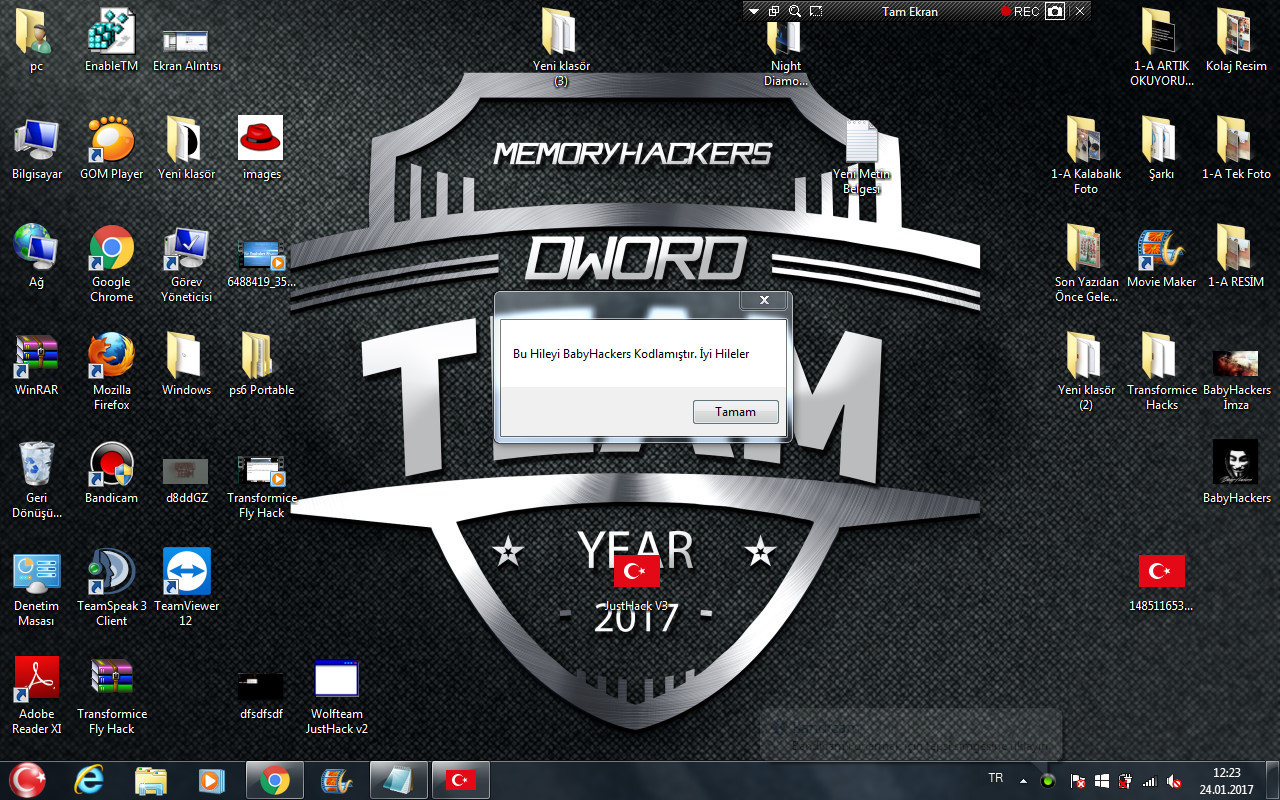Launch the Bandicam desktop shortcut
This screenshot has width=1280, height=800.
(112, 472)
